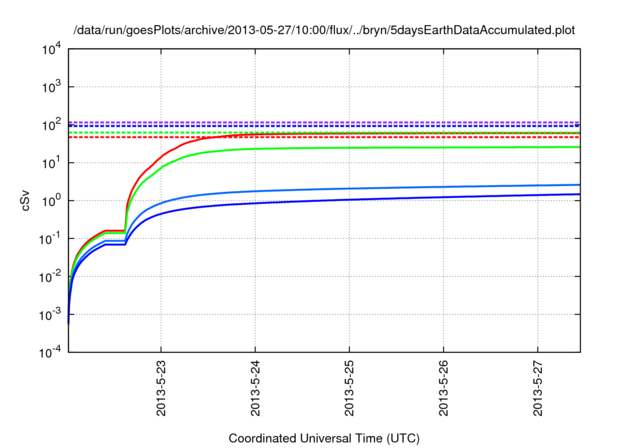The height and width of the screenshot is (448, 640).
Task: Click the Coordinated Universal Time axis title
Action: [x=324, y=438]
